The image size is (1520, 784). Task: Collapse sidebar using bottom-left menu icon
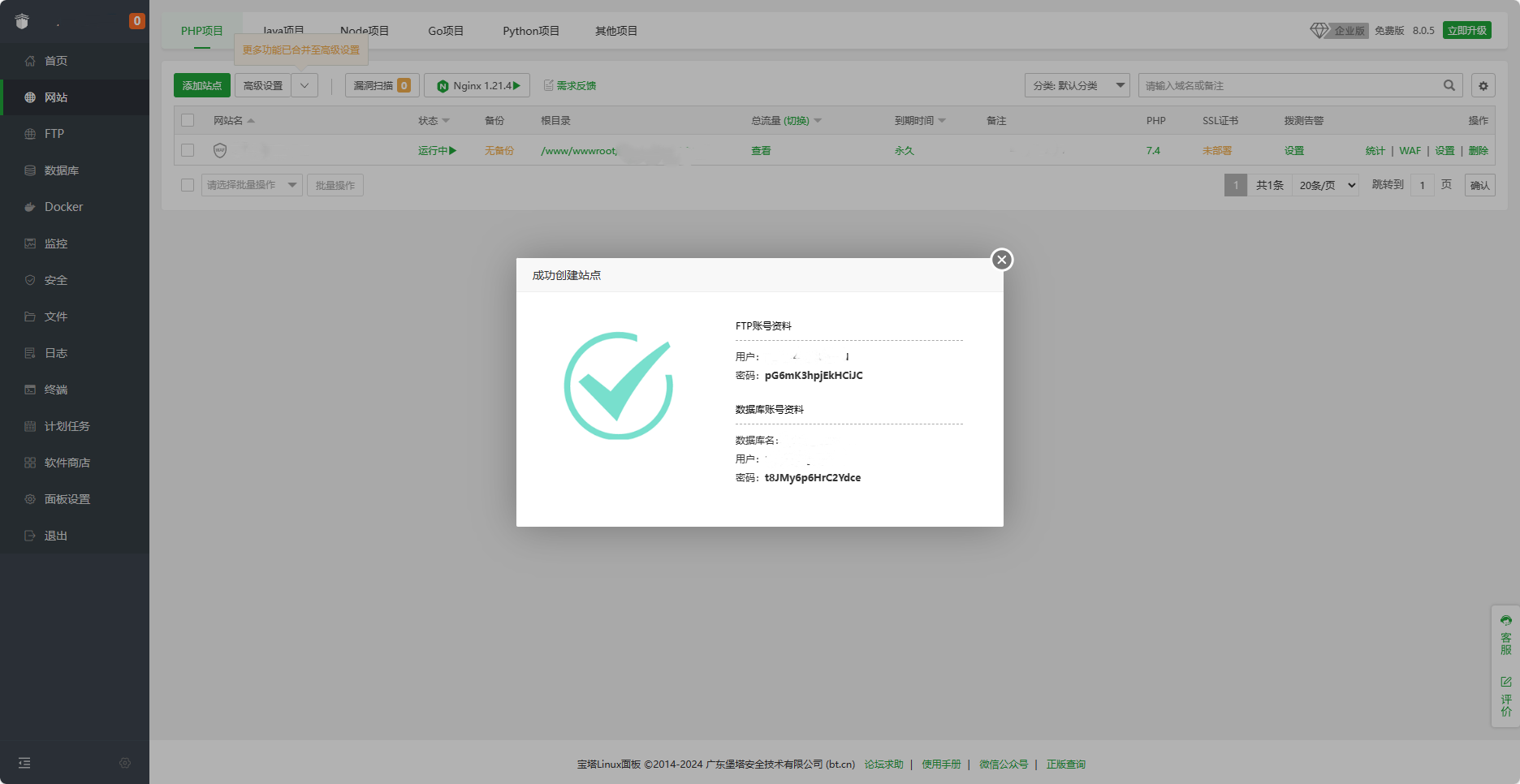pyautogui.click(x=24, y=763)
